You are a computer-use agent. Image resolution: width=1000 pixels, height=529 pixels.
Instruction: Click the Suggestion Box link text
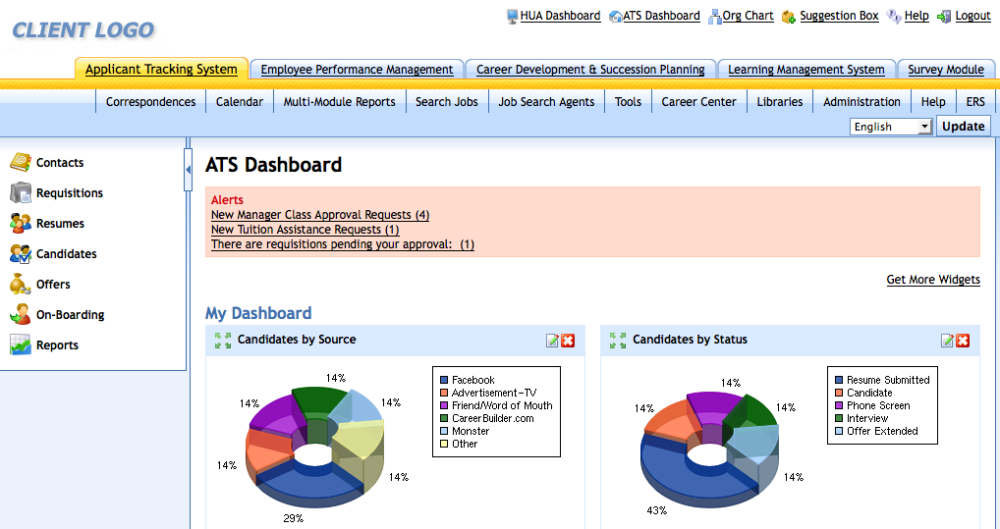pyautogui.click(x=839, y=16)
